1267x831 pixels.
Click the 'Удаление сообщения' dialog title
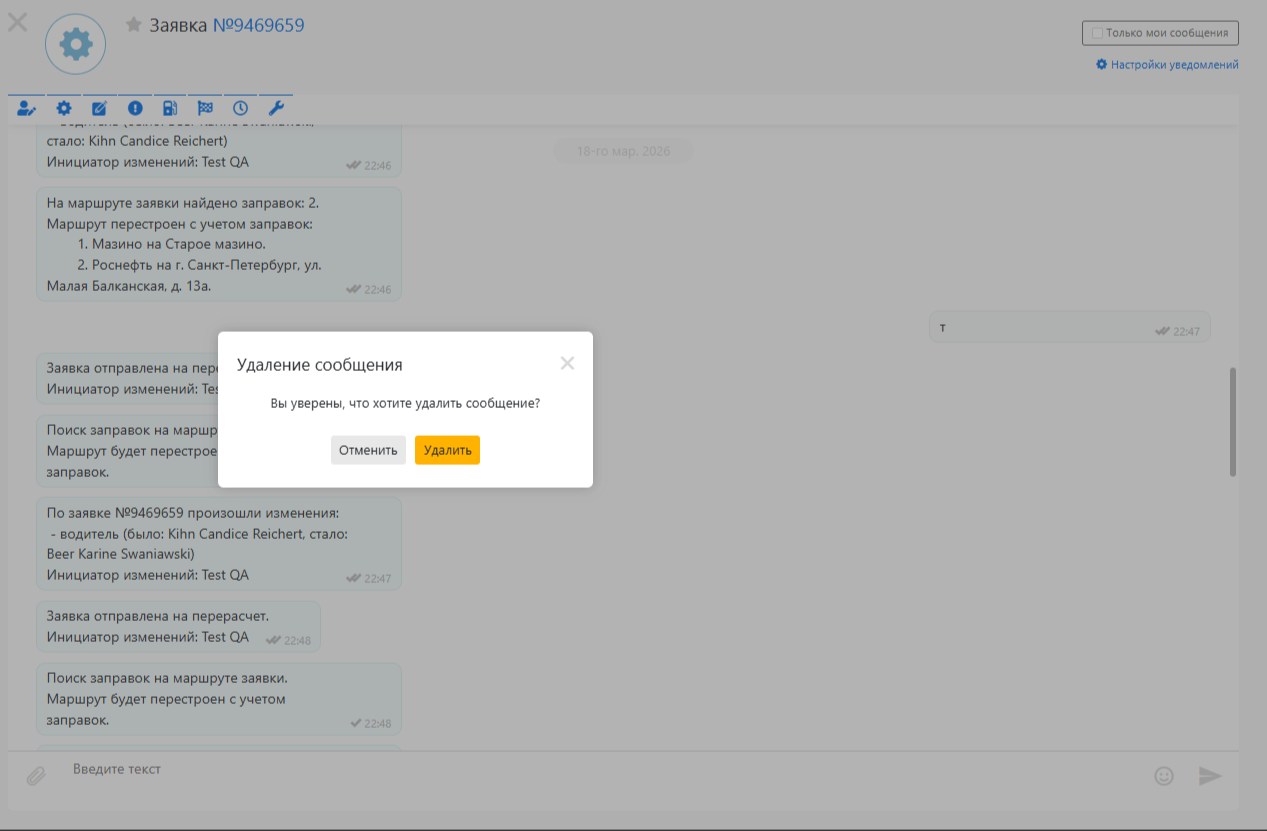[x=320, y=365]
